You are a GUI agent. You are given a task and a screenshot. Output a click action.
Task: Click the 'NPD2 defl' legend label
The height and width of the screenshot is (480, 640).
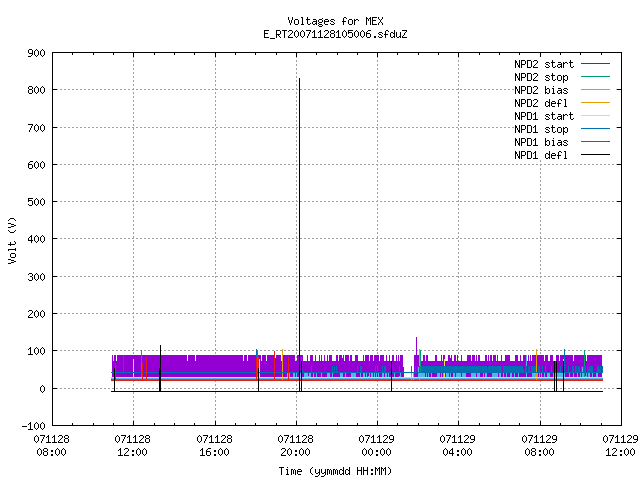pos(541,103)
